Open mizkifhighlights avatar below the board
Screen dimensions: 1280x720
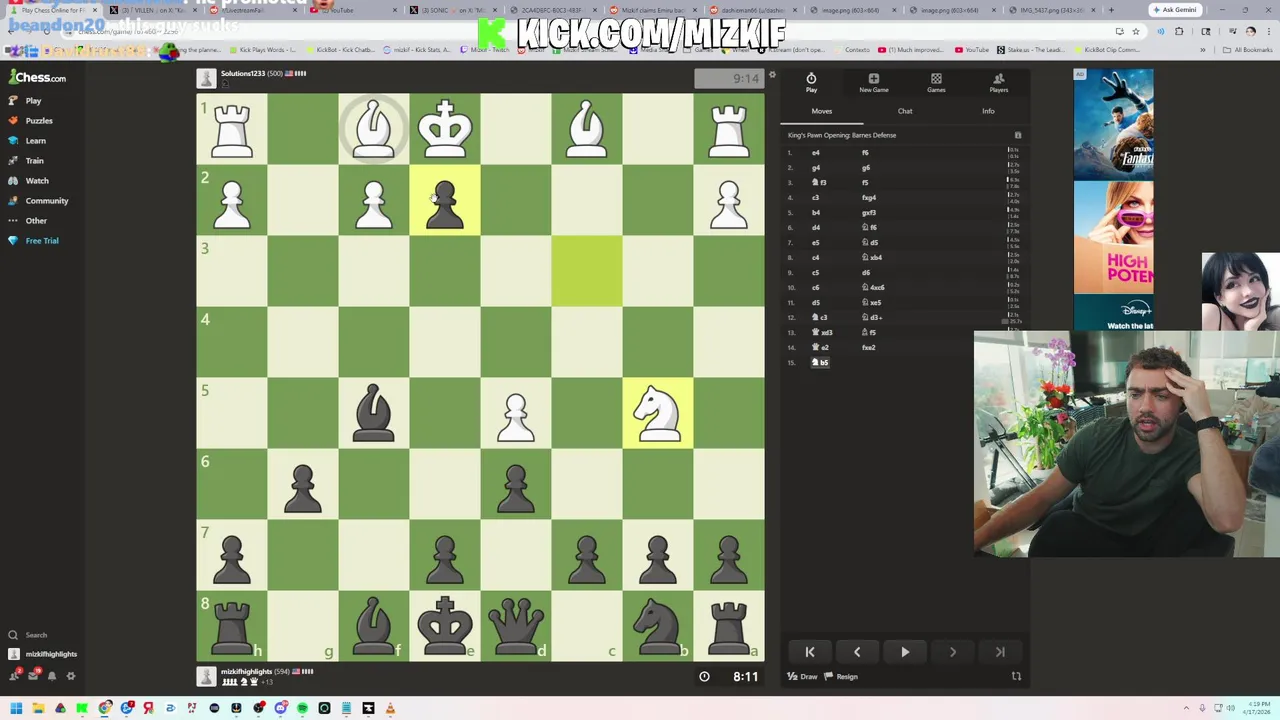206,677
